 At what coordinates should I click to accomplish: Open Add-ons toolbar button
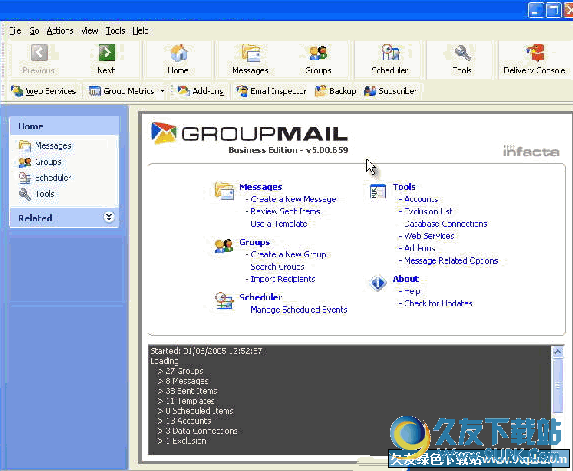point(201,91)
